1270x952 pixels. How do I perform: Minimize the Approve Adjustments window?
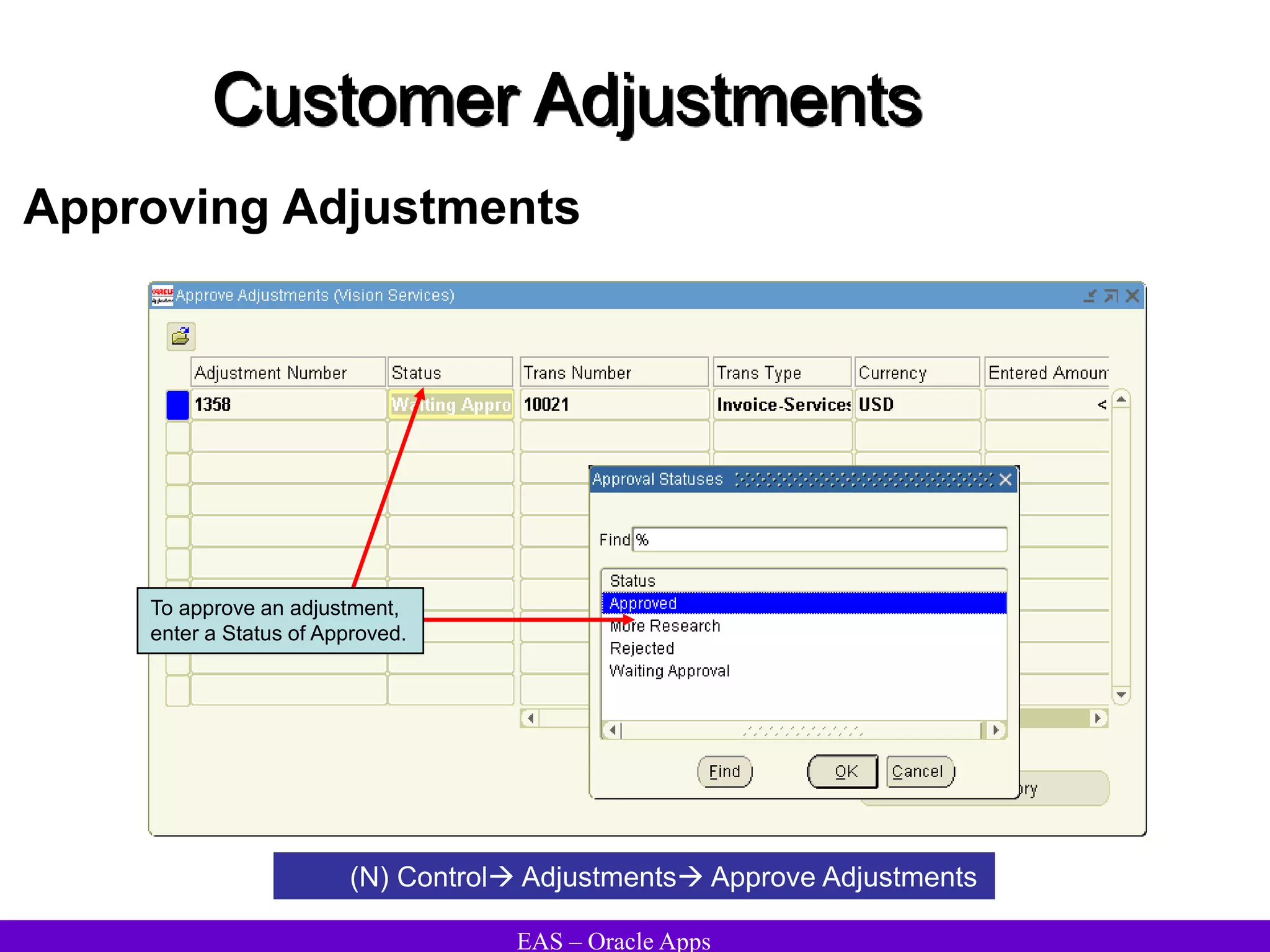click(x=1090, y=296)
